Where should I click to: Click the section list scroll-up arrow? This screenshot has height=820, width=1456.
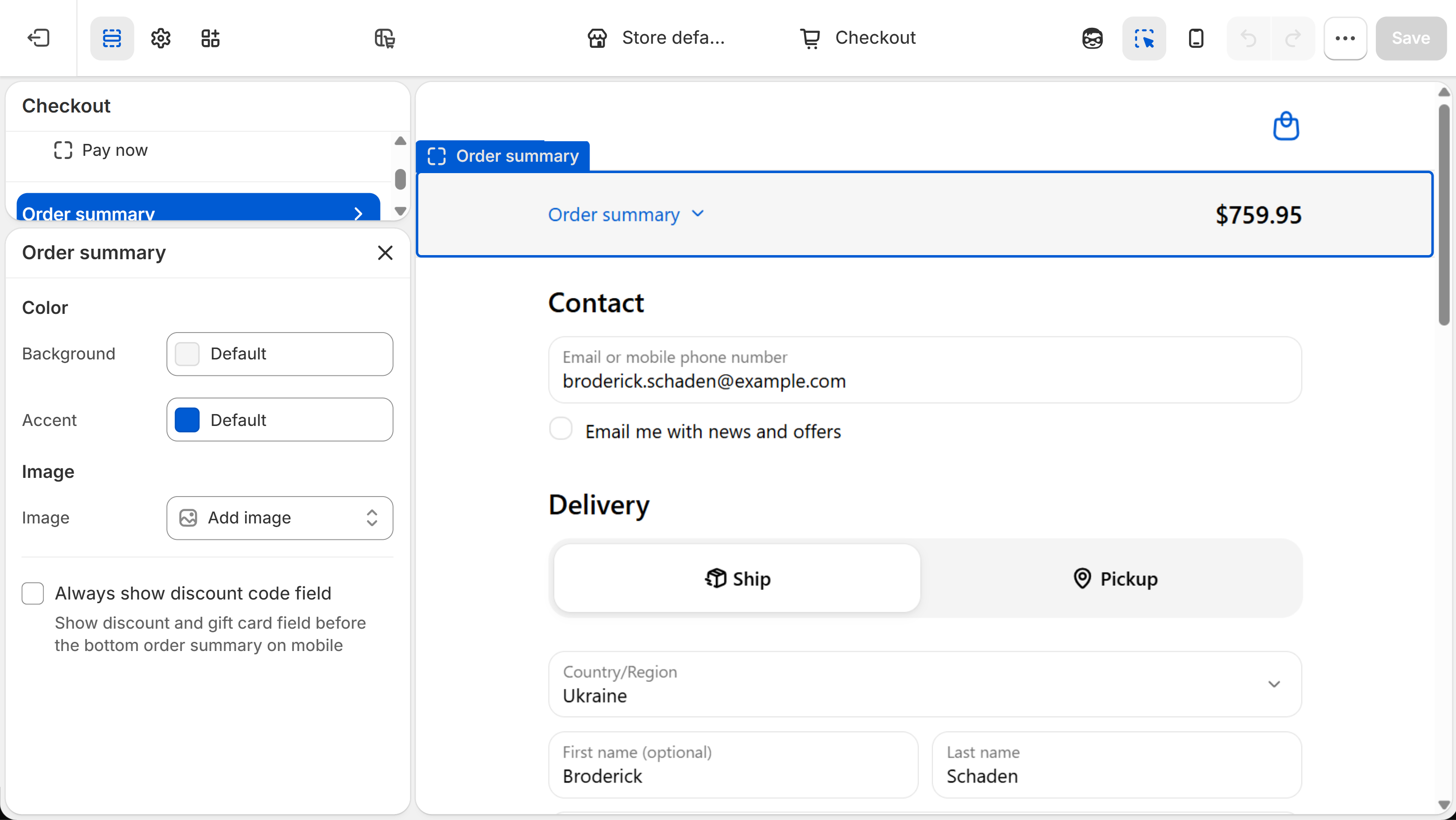400,141
